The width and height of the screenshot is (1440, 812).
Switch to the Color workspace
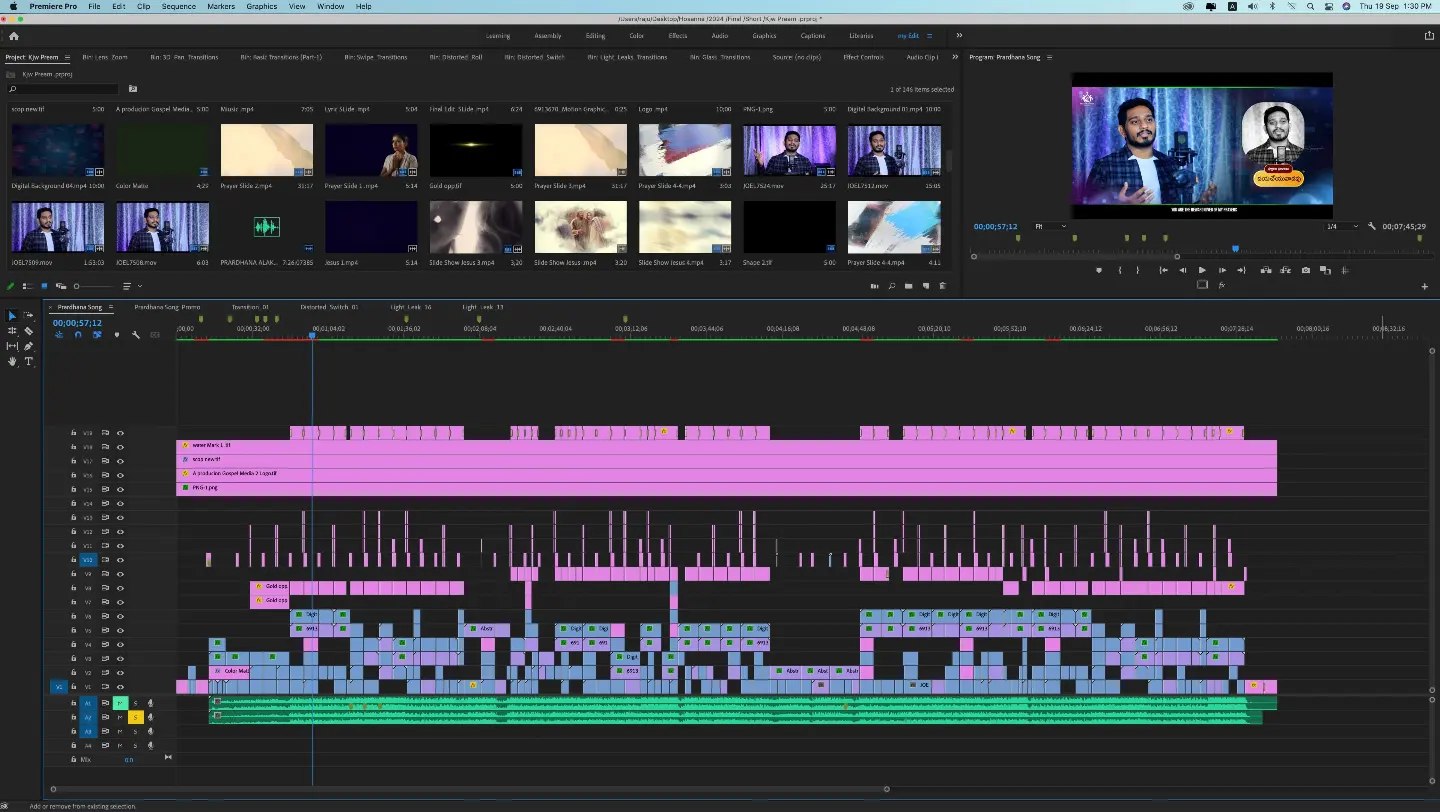click(x=636, y=36)
